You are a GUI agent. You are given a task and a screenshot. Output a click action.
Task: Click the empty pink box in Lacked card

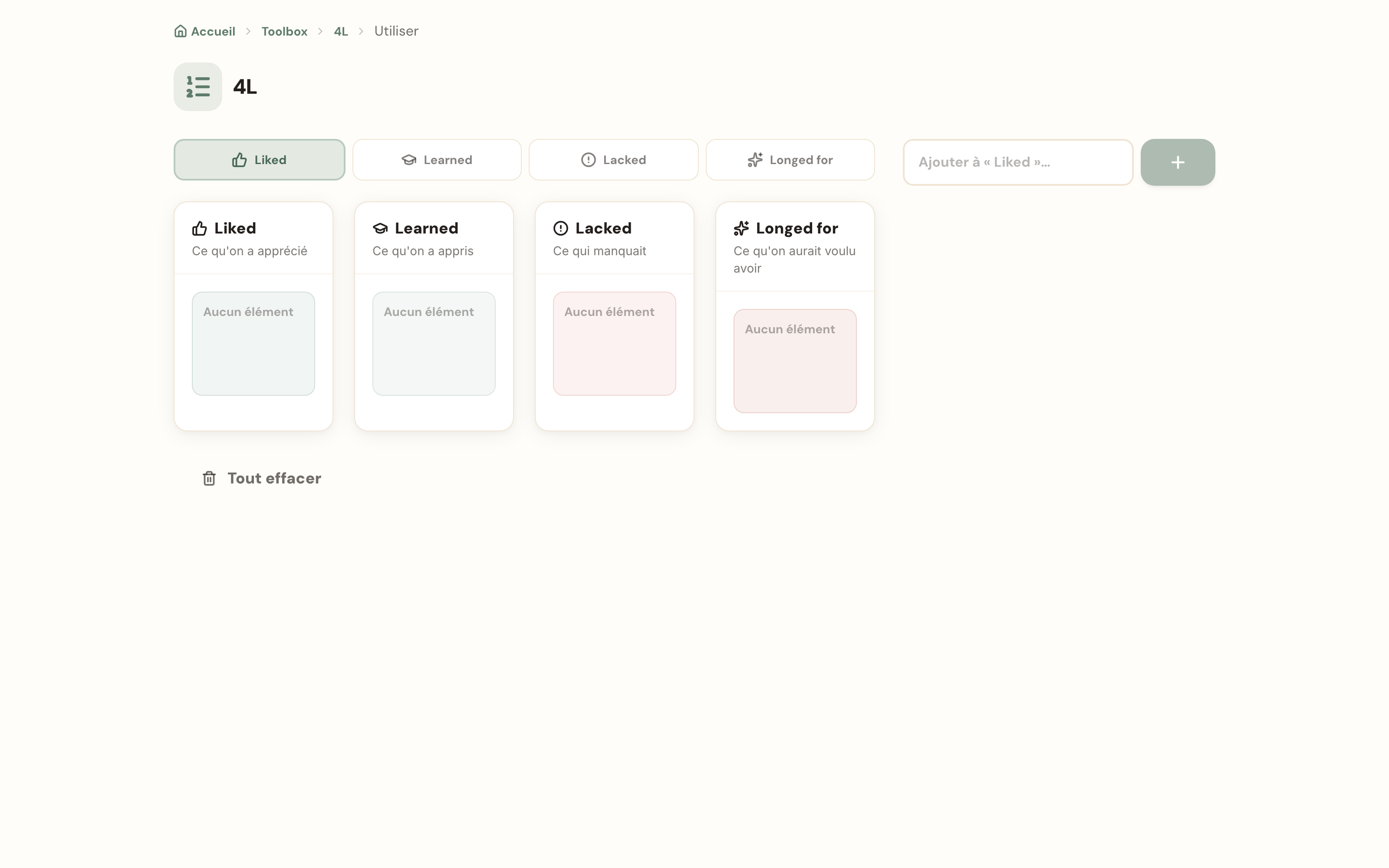click(614, 344)
